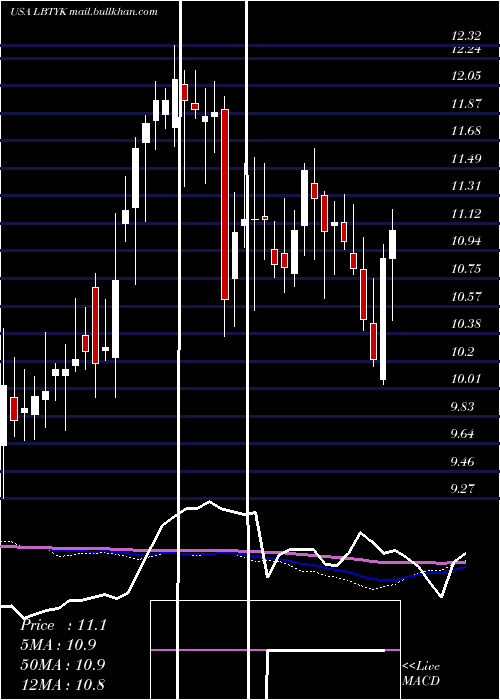500x700 pixels.
Task: Click the '<<Live MACD' label
Action: coord(421,674)
